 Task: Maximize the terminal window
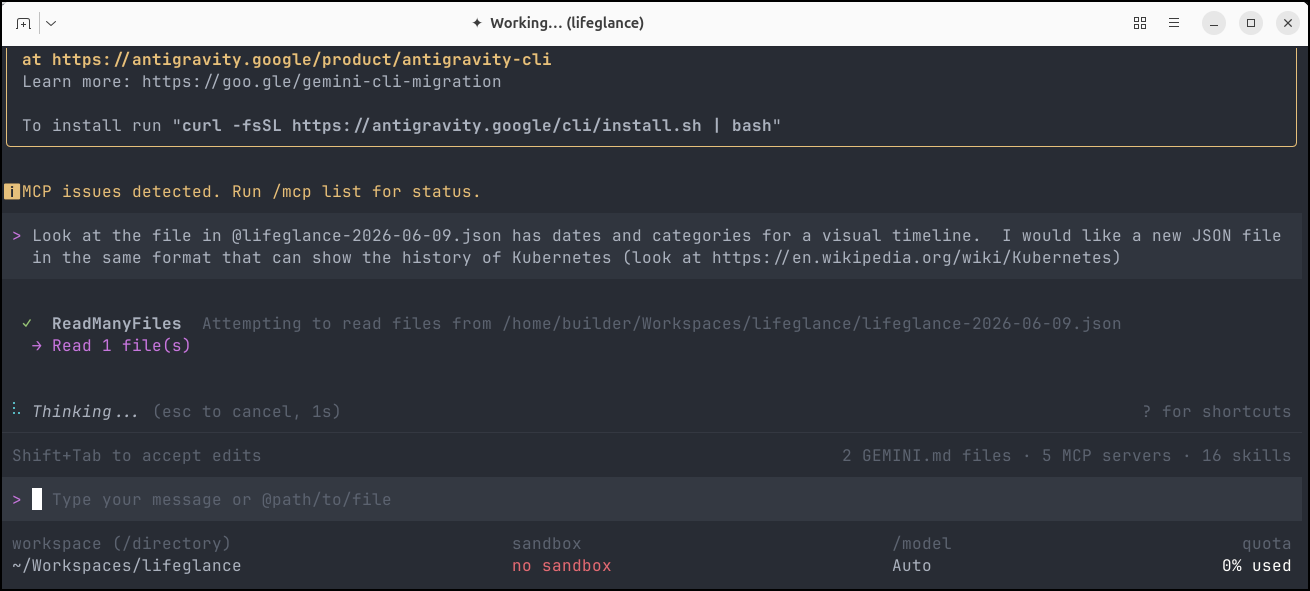tap(1250, 23)
